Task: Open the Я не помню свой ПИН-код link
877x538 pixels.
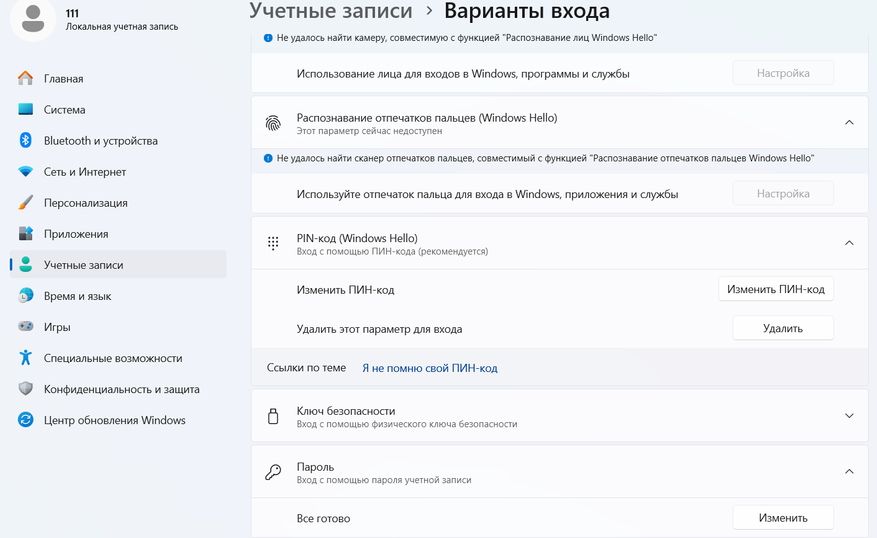Action: coord(429,368)
